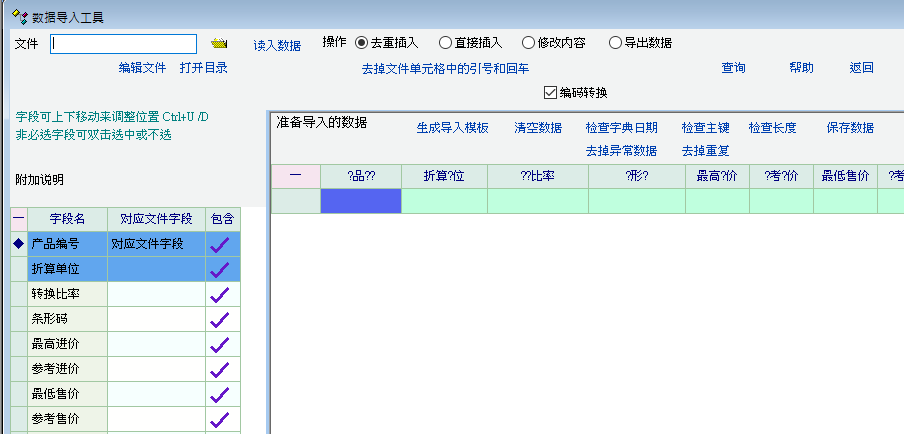Select the 转换比率 field row
This screenshot has width=904, height=434.
click(x=67, y=294)
